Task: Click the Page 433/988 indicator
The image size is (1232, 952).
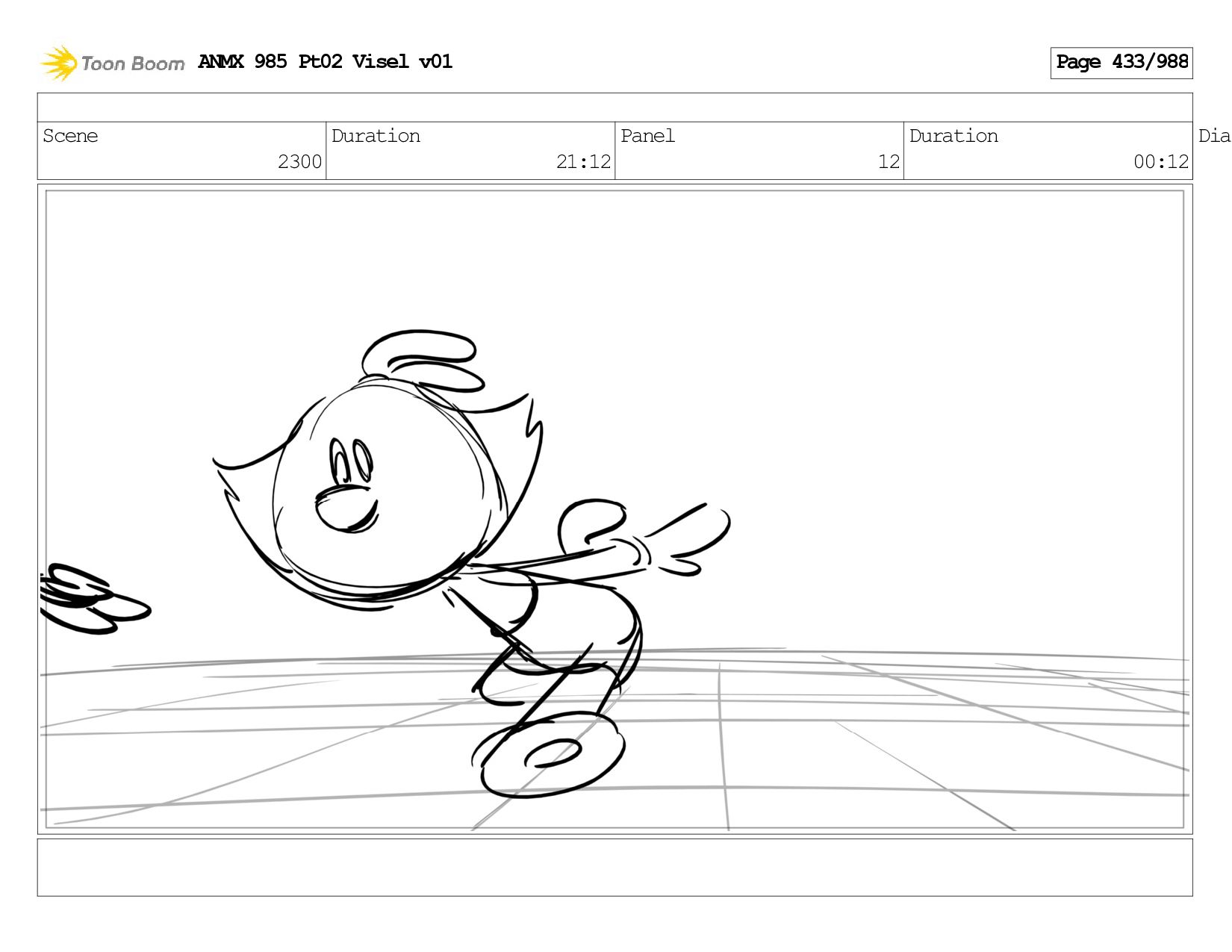Action: [x=1121, y=63]
